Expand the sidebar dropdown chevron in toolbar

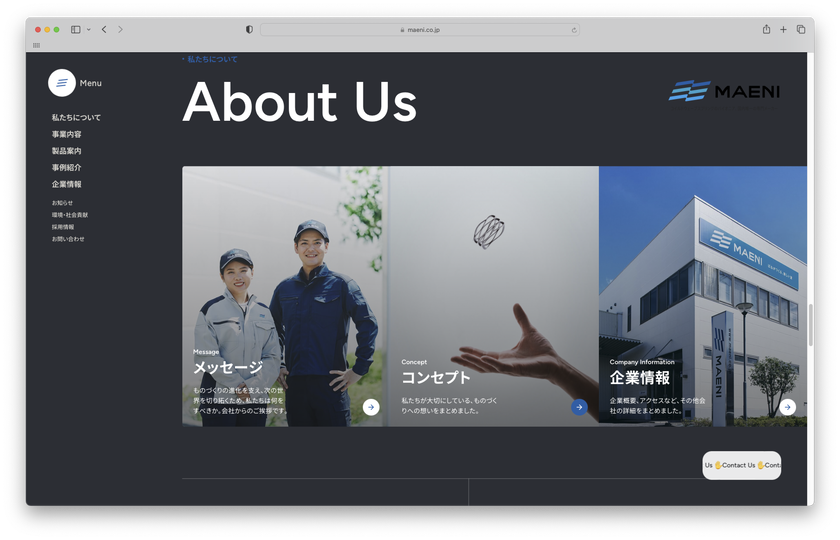coord(88,30)
